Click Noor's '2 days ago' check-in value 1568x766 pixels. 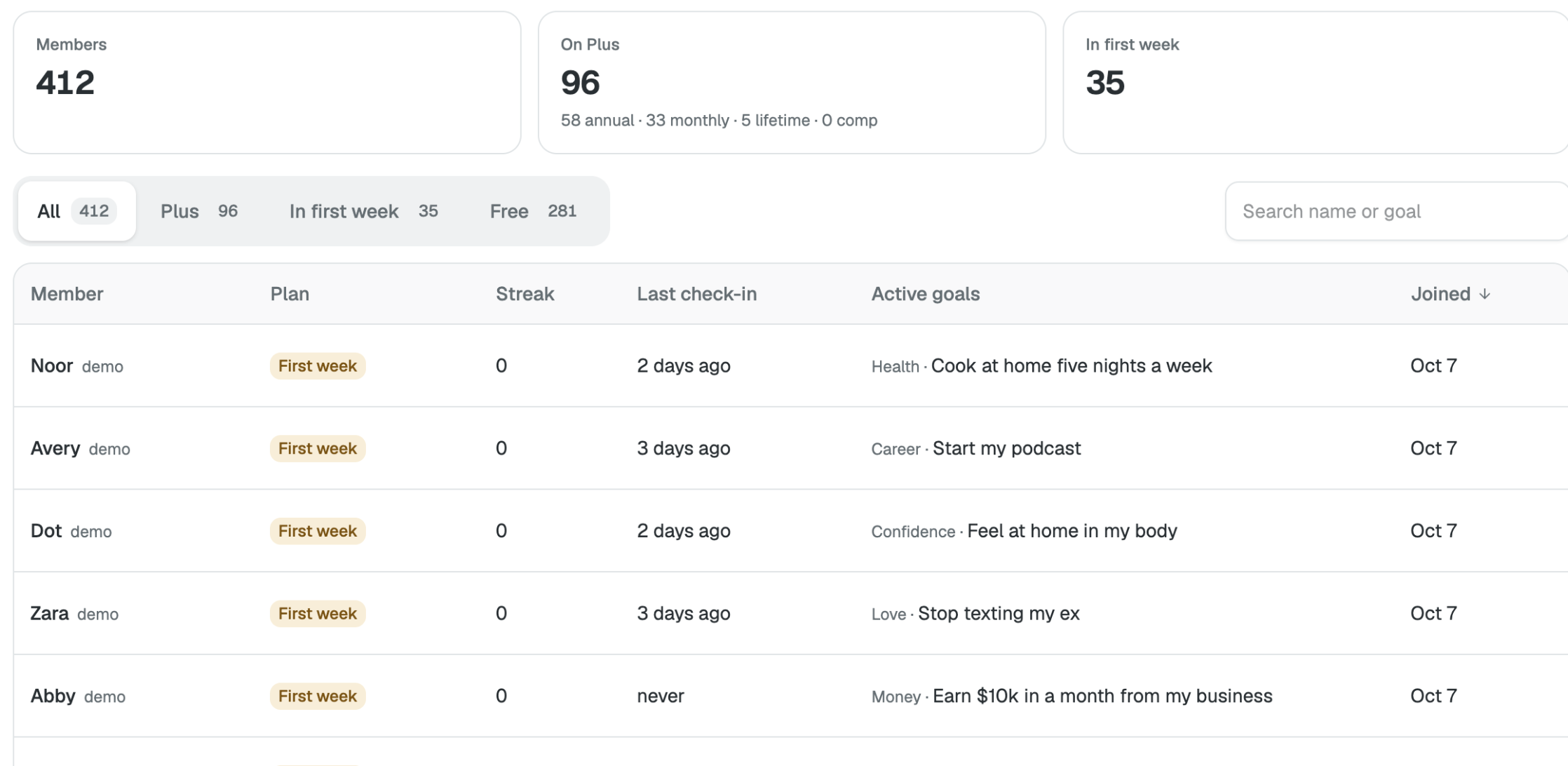coord(684,366)
